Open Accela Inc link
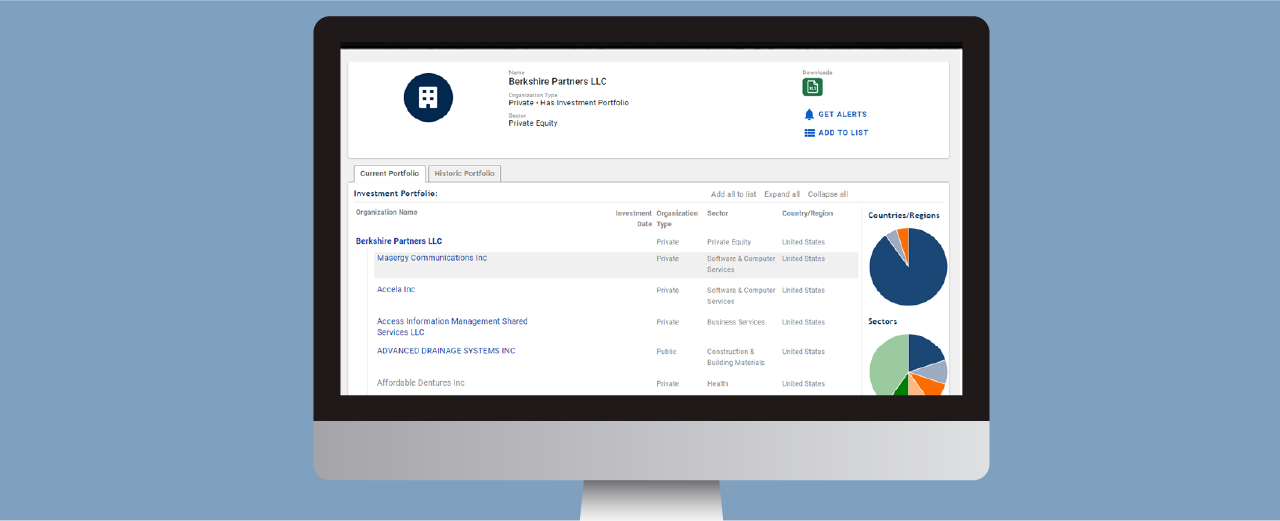The image size is (1280, 521). click(396, 290)
